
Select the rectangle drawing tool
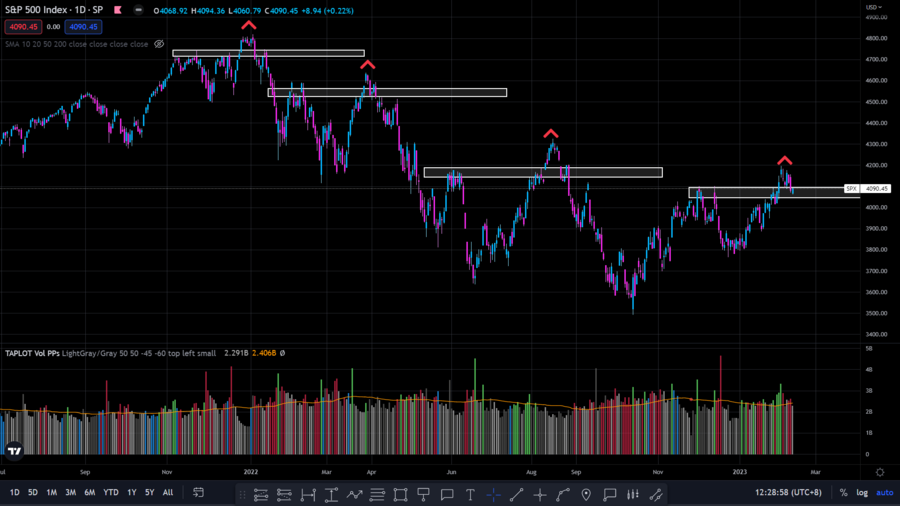click(400, 494)
